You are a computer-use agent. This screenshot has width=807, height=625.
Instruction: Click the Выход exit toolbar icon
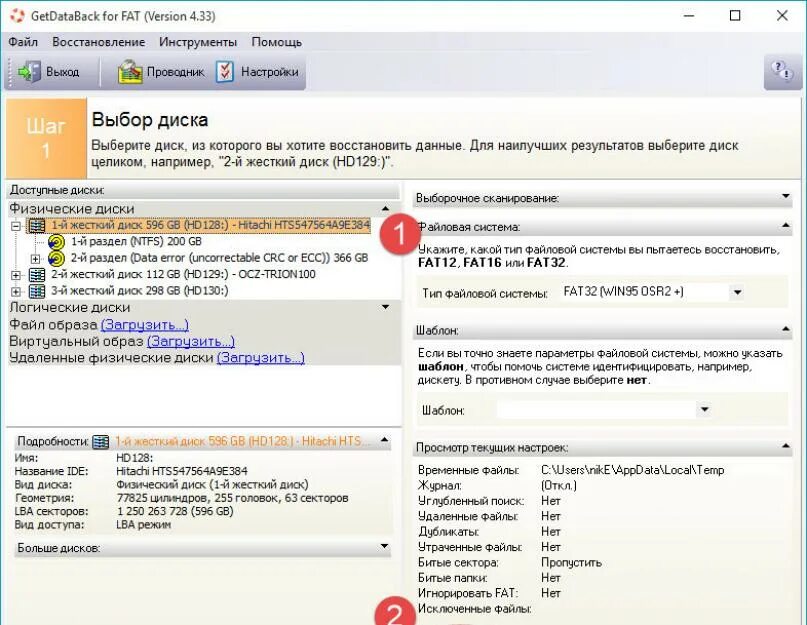(x=29, y=72)
